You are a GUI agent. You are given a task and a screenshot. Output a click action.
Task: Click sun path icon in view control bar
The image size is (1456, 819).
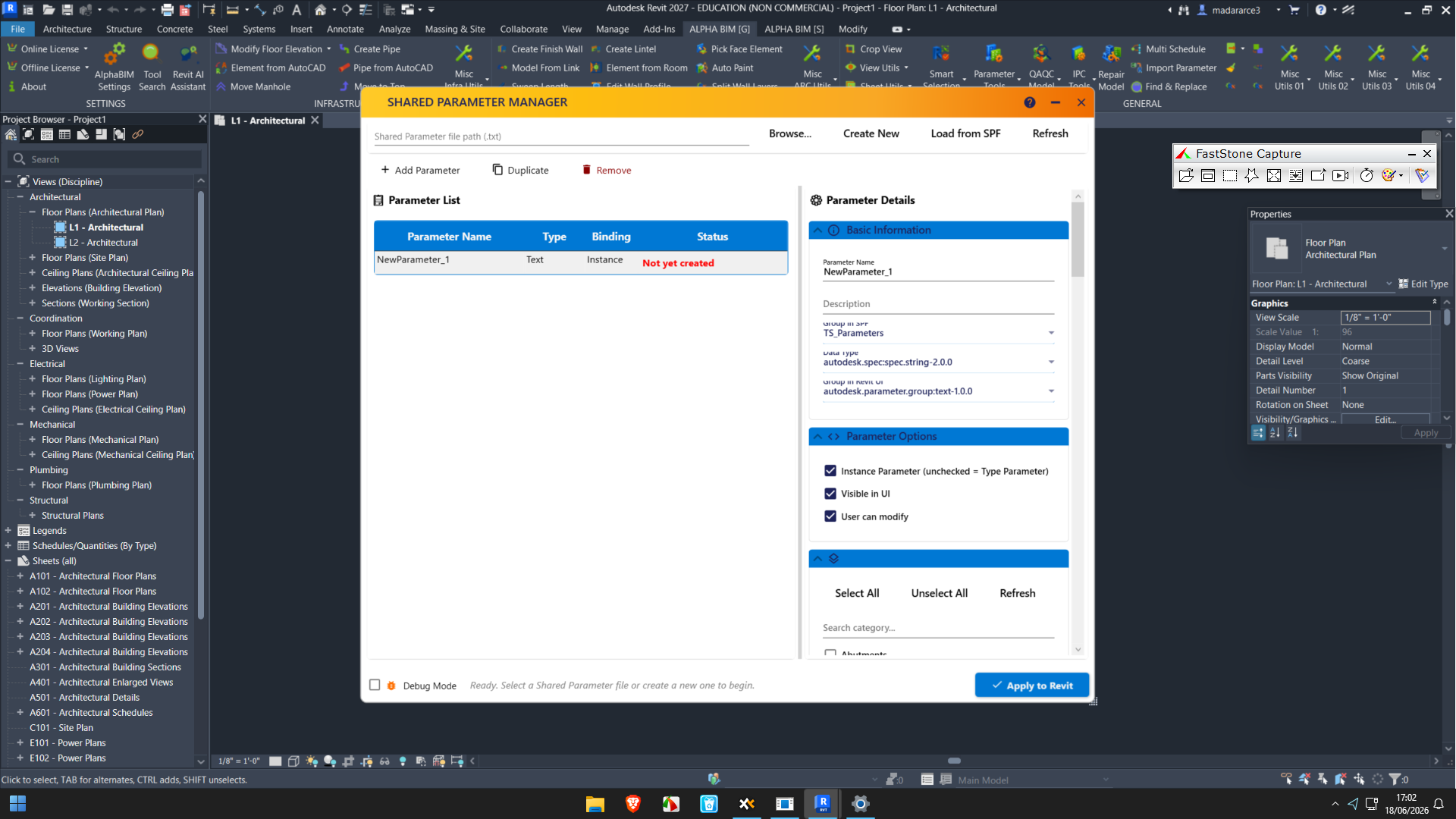[x=312, y=761]
